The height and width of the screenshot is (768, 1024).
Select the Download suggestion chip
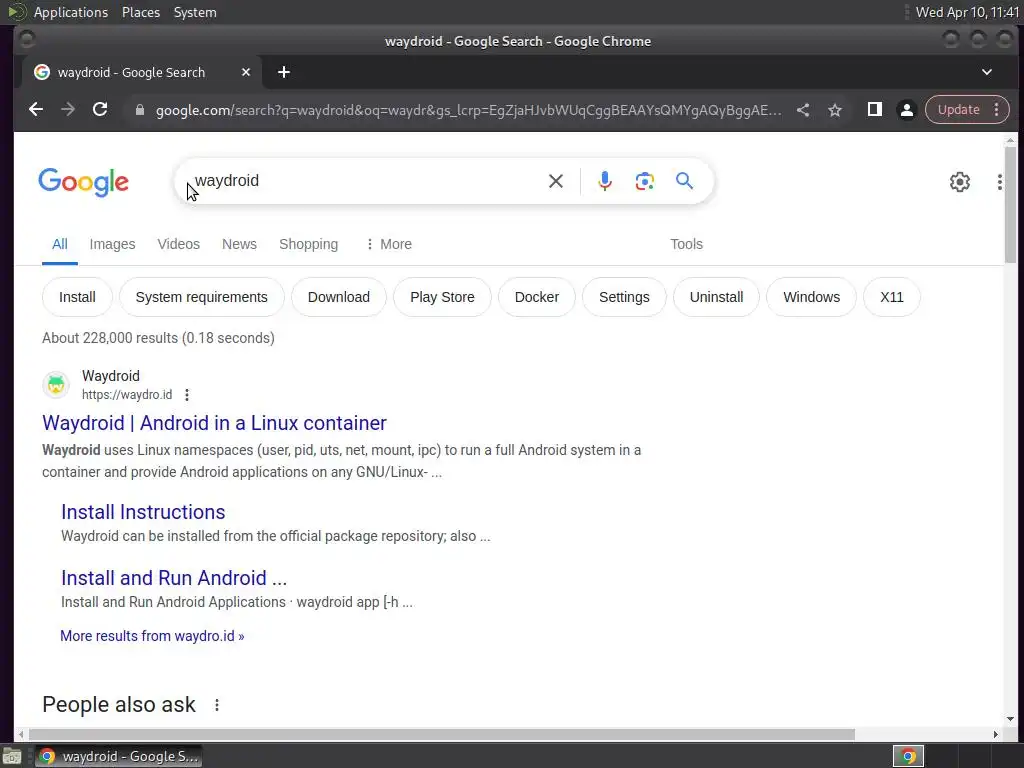point(338,297)
